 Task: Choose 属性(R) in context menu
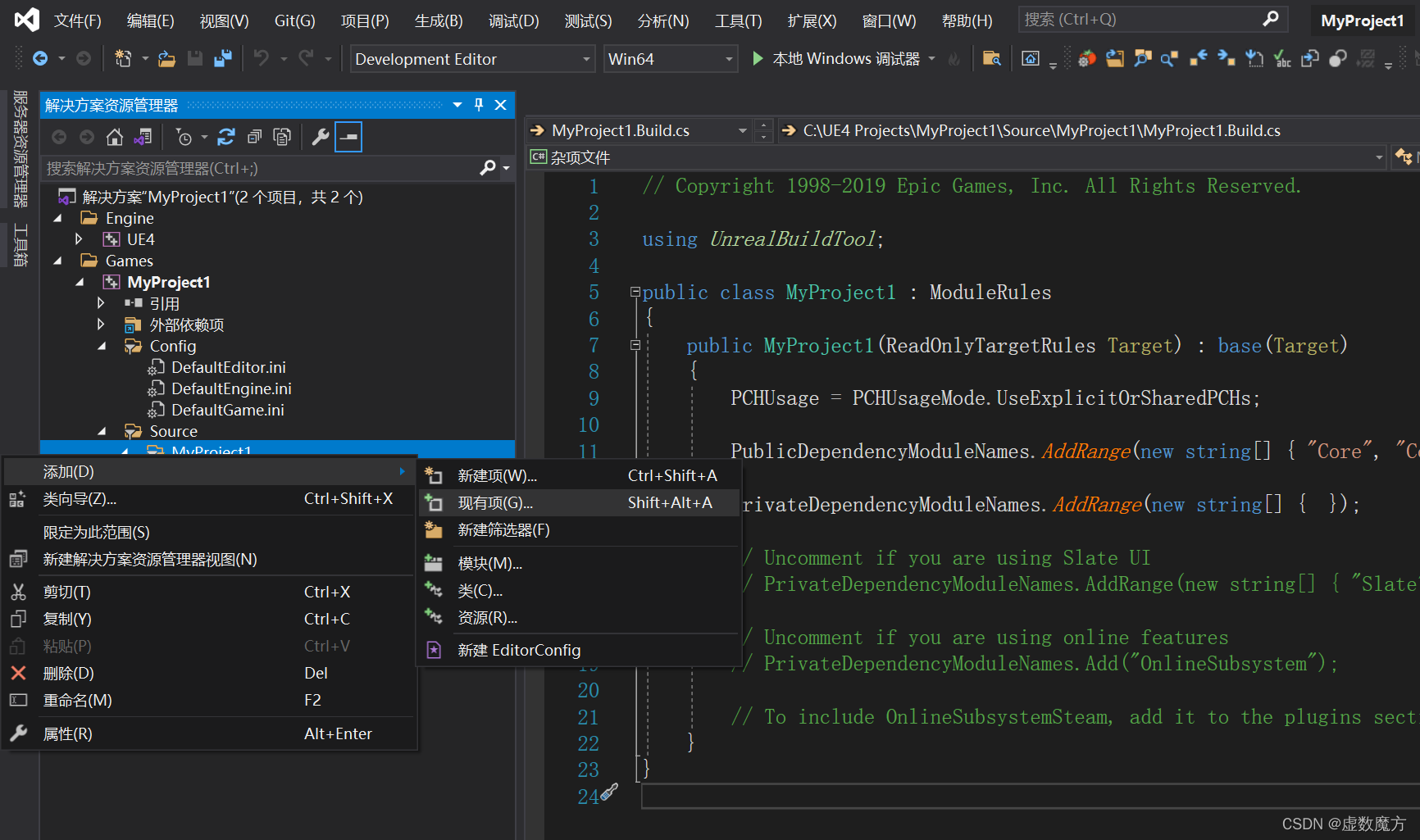click(209, 733)
